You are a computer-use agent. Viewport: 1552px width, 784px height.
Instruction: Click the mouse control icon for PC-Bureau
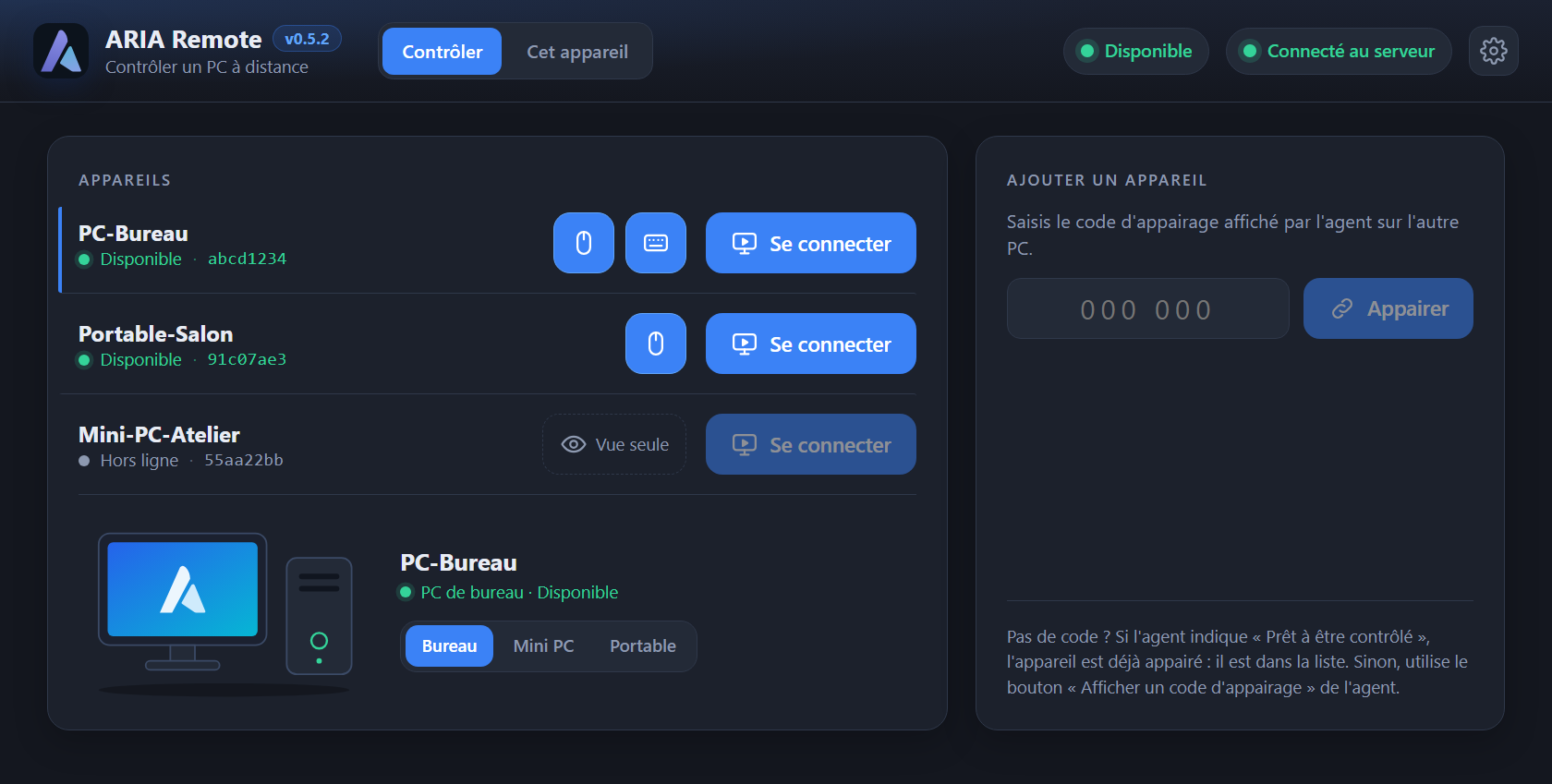click(x=584, y=243)
